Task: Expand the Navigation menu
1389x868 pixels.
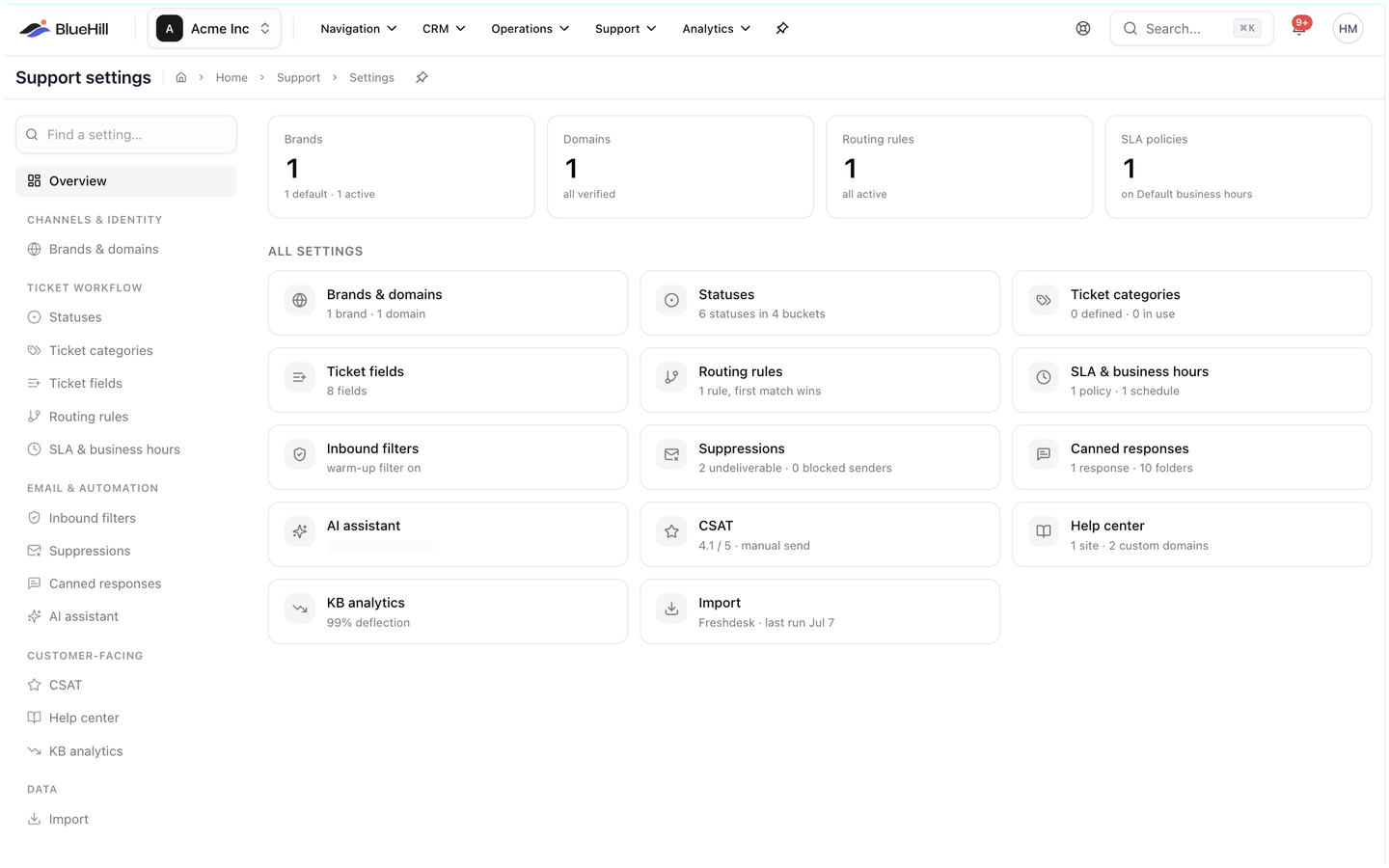Action: point(359,29)
